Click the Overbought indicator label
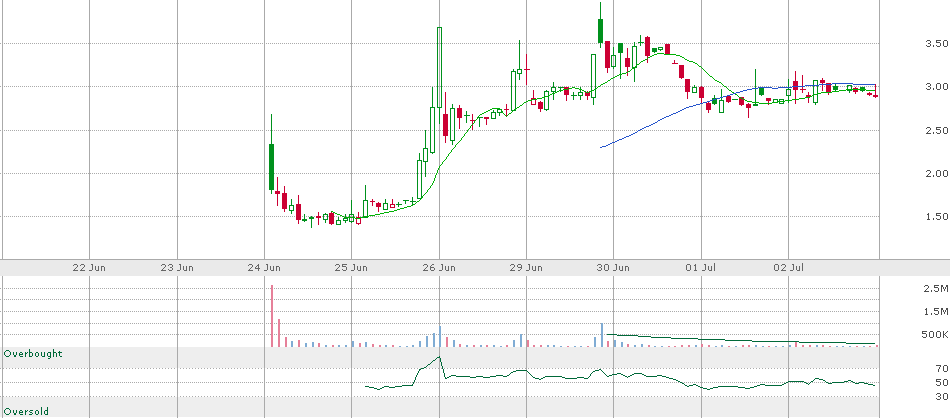This screenshot has width=950, height=418. [33, 353]
